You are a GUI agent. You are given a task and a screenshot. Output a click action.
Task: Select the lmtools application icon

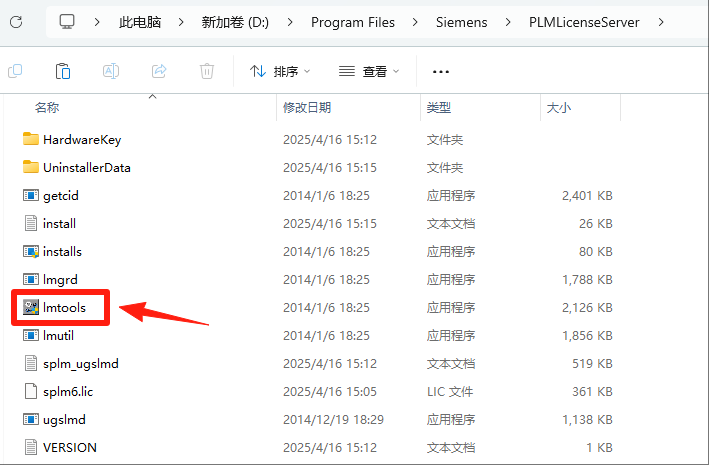(30, 308)
